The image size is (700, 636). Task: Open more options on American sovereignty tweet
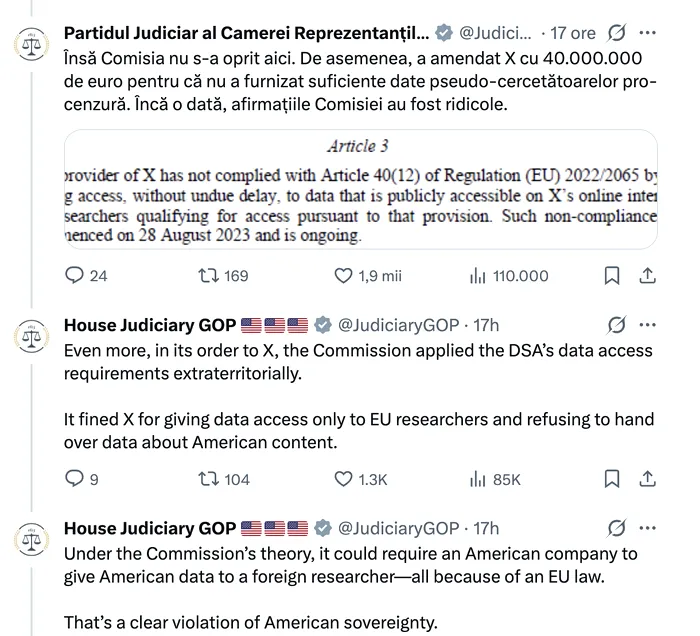click(648, 528)
